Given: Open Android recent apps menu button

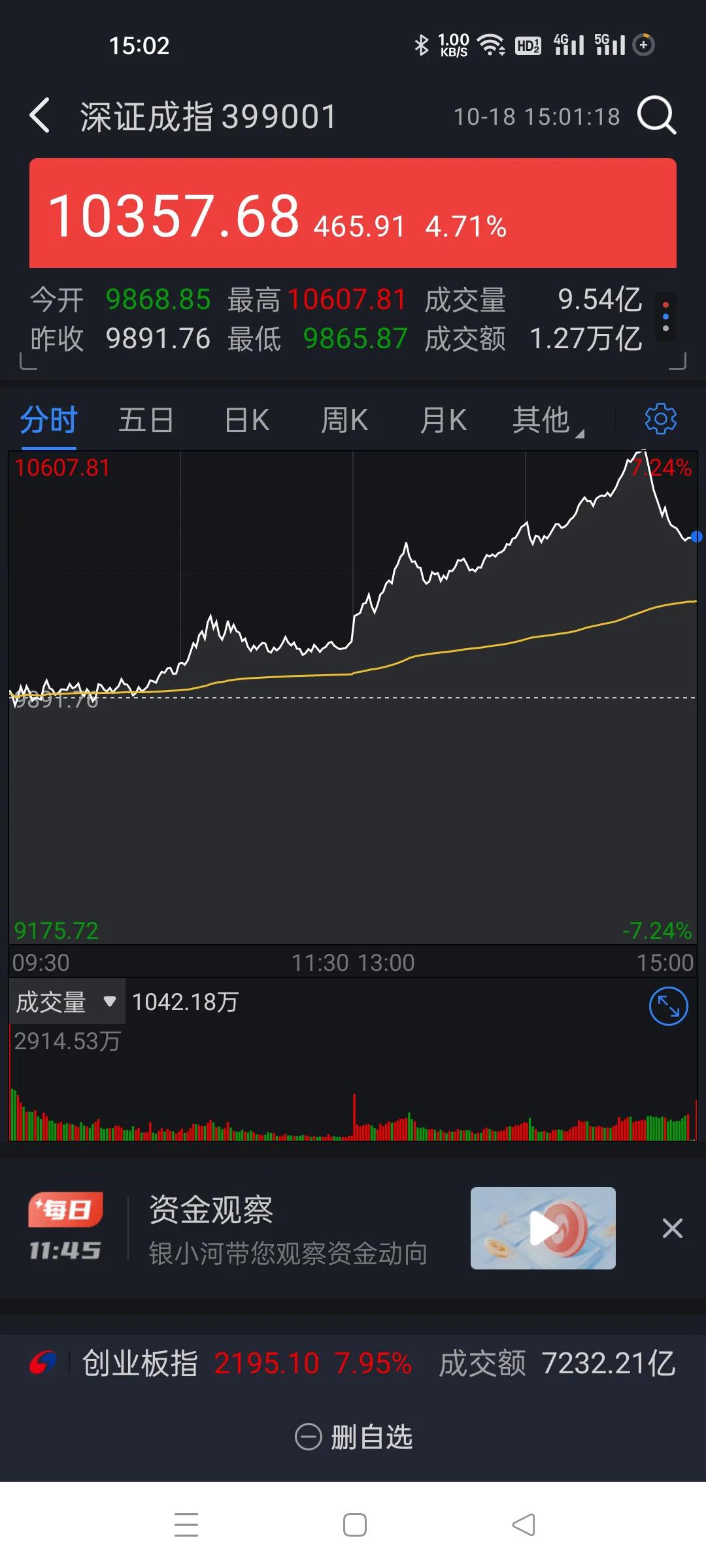Looking at the screenshot, I should pyautogui.click(x=186, y=1524).
